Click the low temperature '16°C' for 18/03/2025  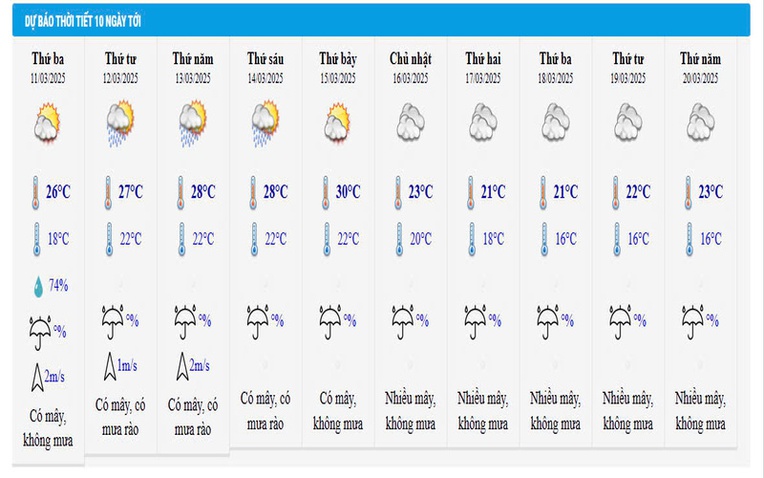[x=566, y=239]
